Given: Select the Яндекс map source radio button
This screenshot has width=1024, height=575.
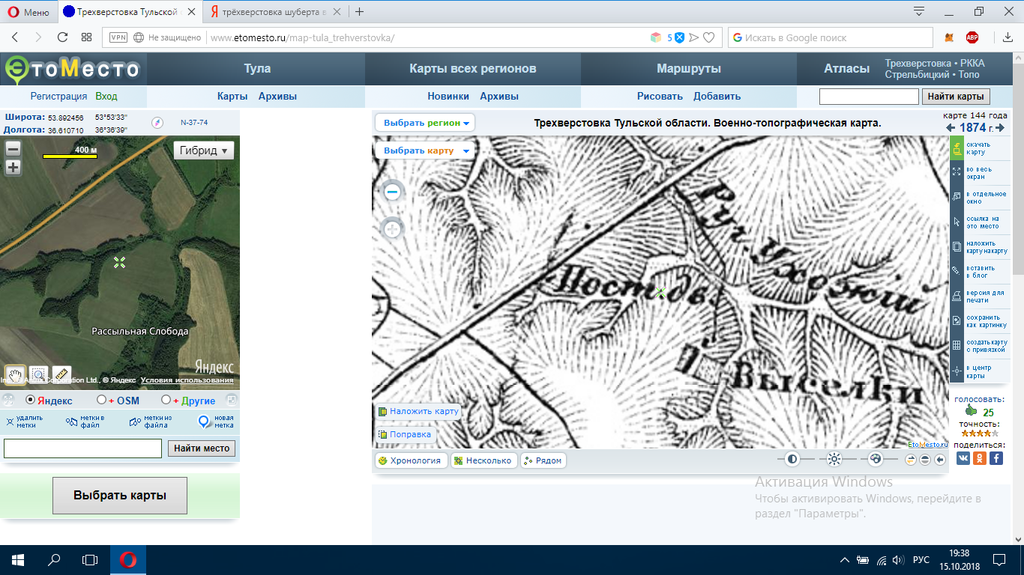Looking at the screenshot, I should [29, 400].
